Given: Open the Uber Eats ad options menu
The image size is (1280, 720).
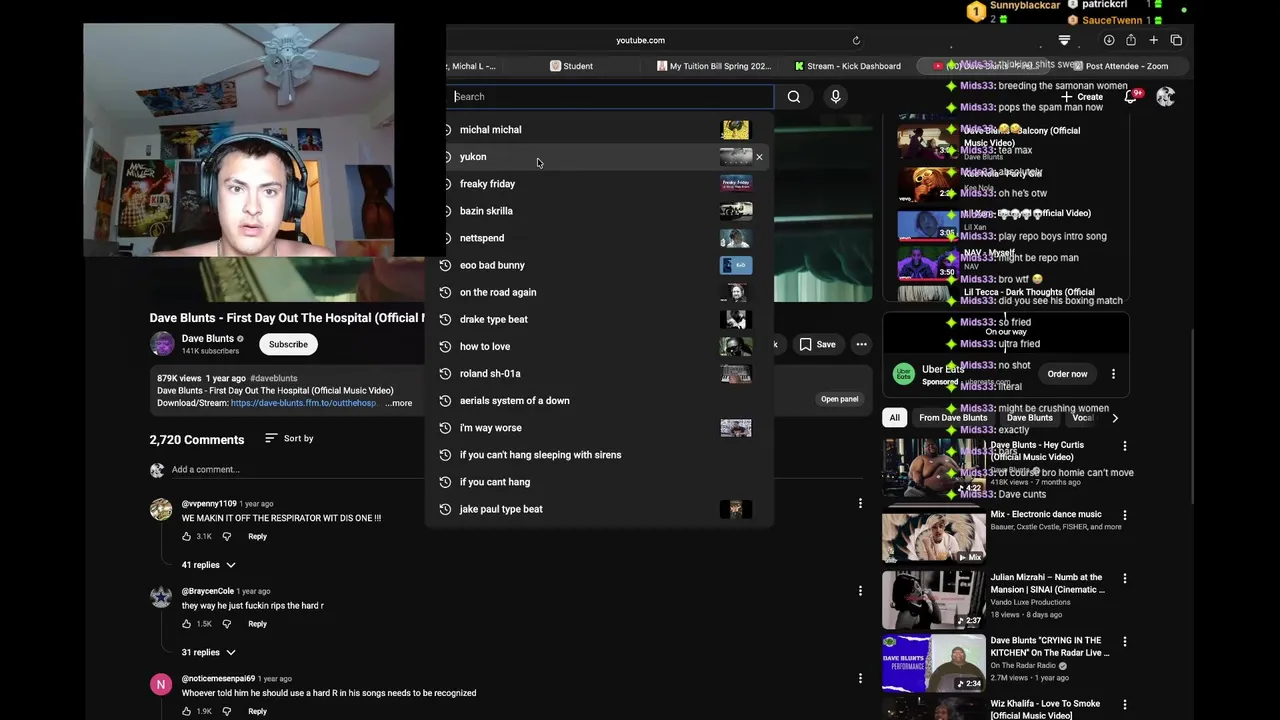Looking at the screenshot, I should click(x=1113, y=374).
